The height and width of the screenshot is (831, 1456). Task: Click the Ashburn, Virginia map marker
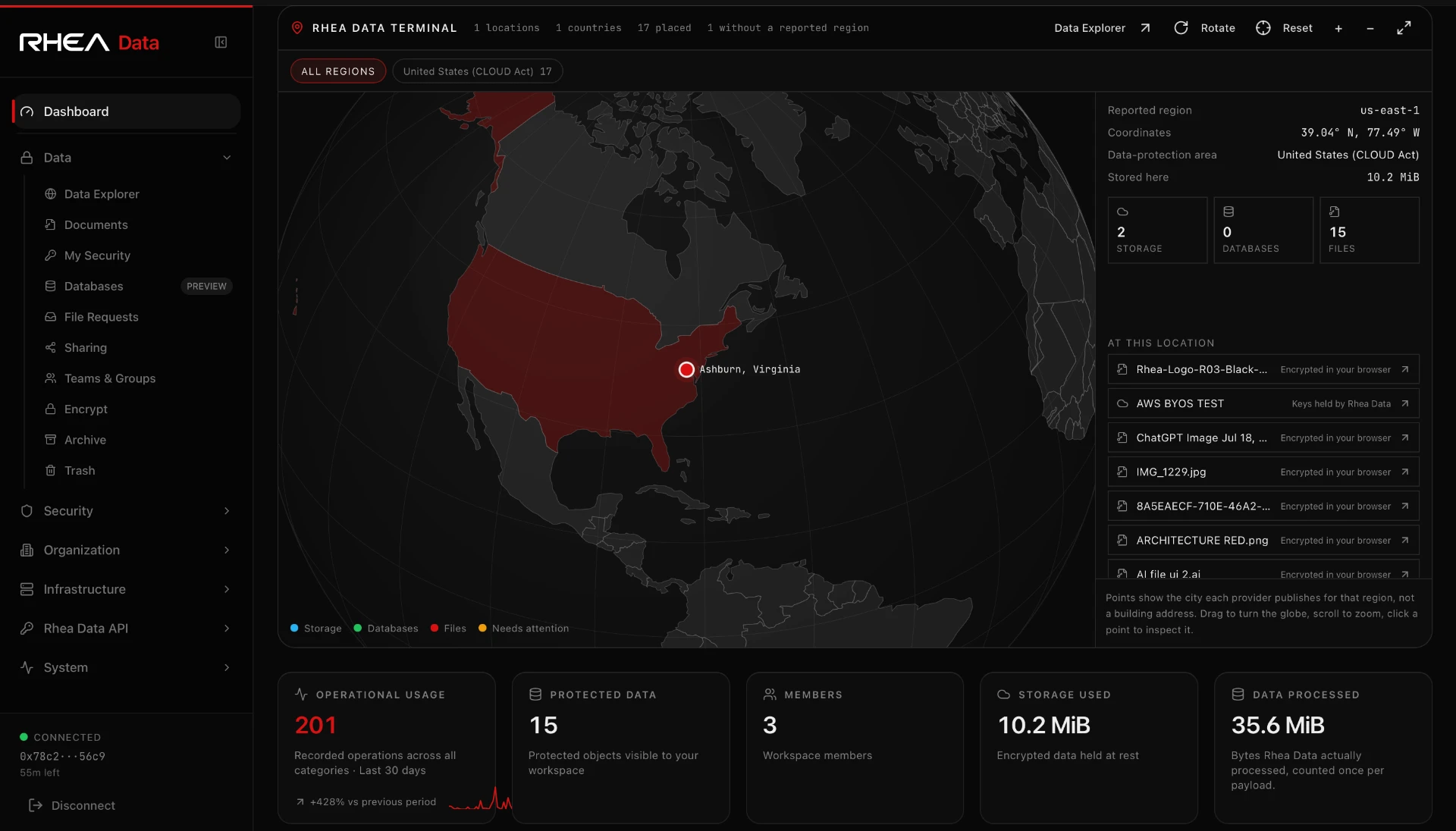[x=686, y=369]
